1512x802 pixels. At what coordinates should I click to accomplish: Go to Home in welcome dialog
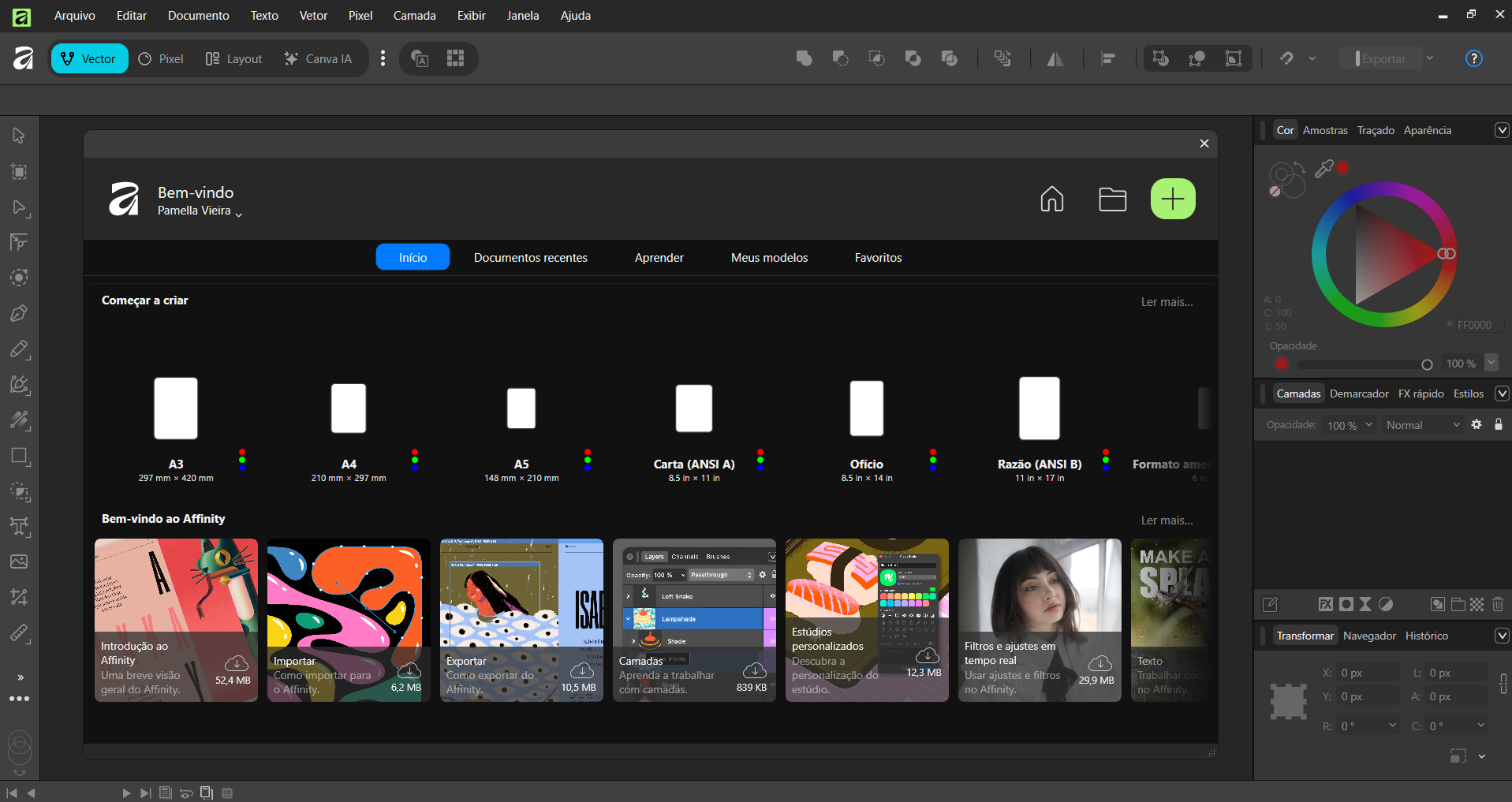(x=1051, y=199)
